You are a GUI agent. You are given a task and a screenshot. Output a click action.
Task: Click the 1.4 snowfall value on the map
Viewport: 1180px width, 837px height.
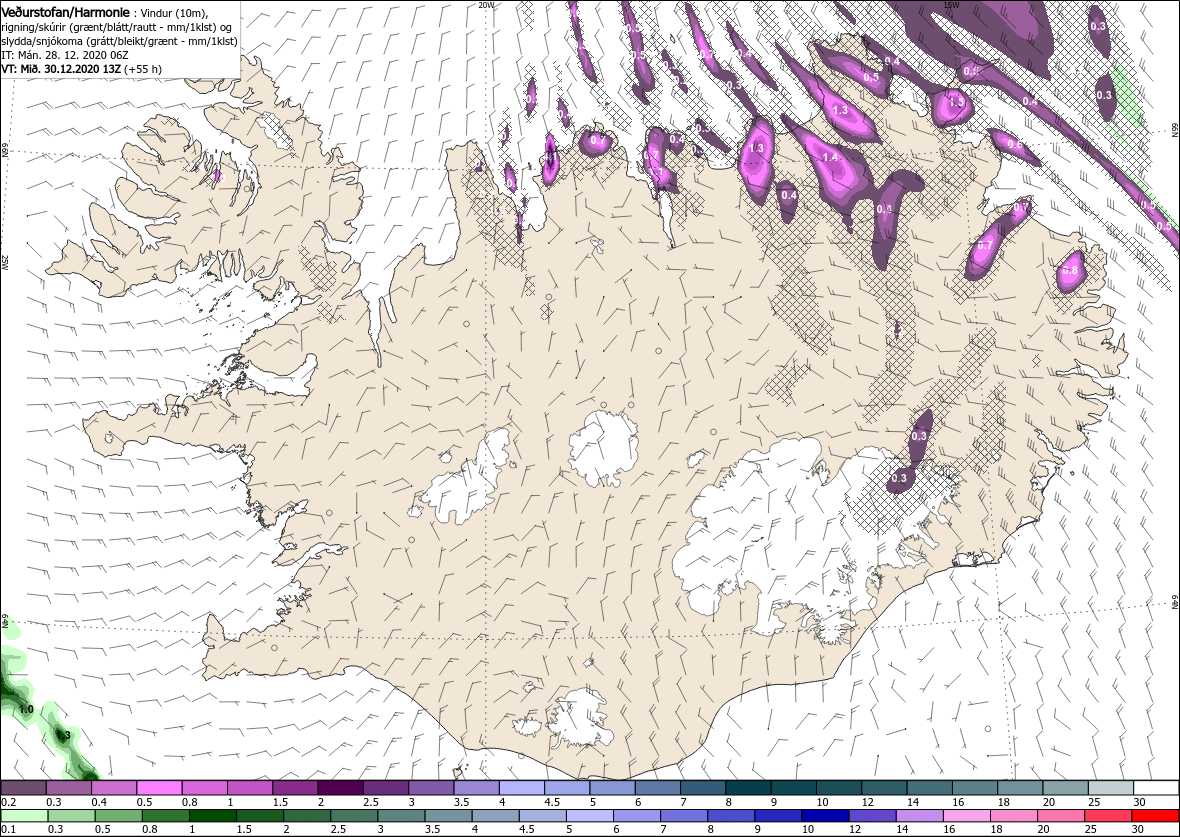[x=830, y=157]
